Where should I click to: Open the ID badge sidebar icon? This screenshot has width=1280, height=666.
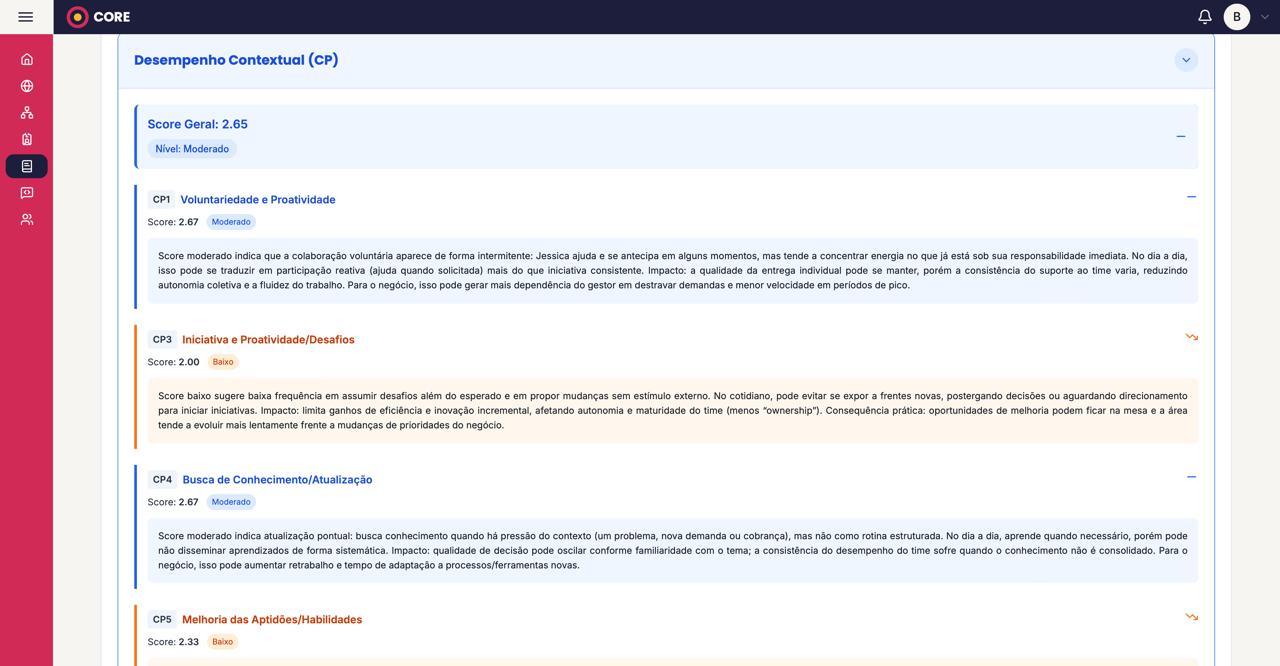point(27,139)
